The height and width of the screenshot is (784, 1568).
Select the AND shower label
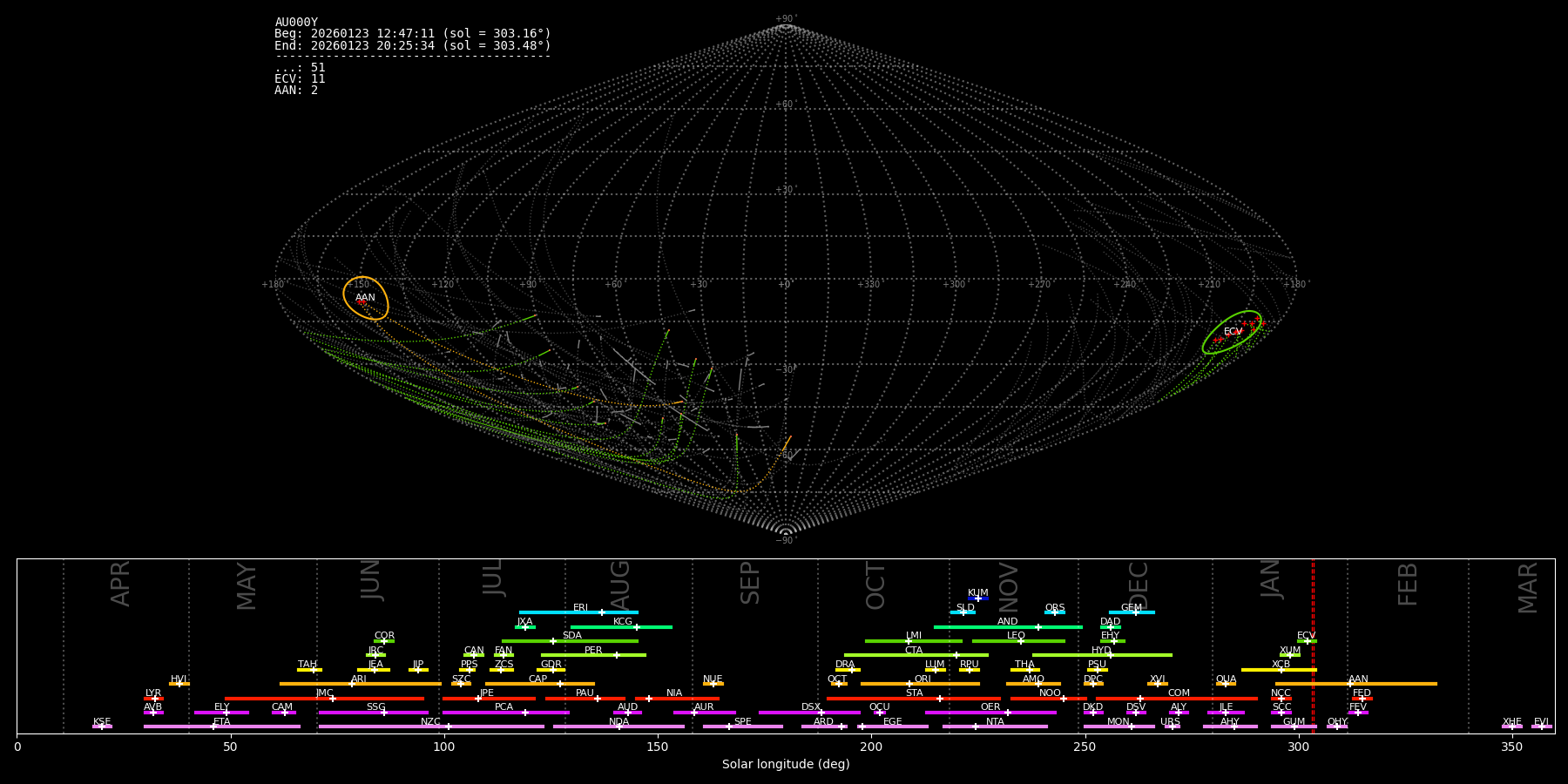pos(1008,622)
